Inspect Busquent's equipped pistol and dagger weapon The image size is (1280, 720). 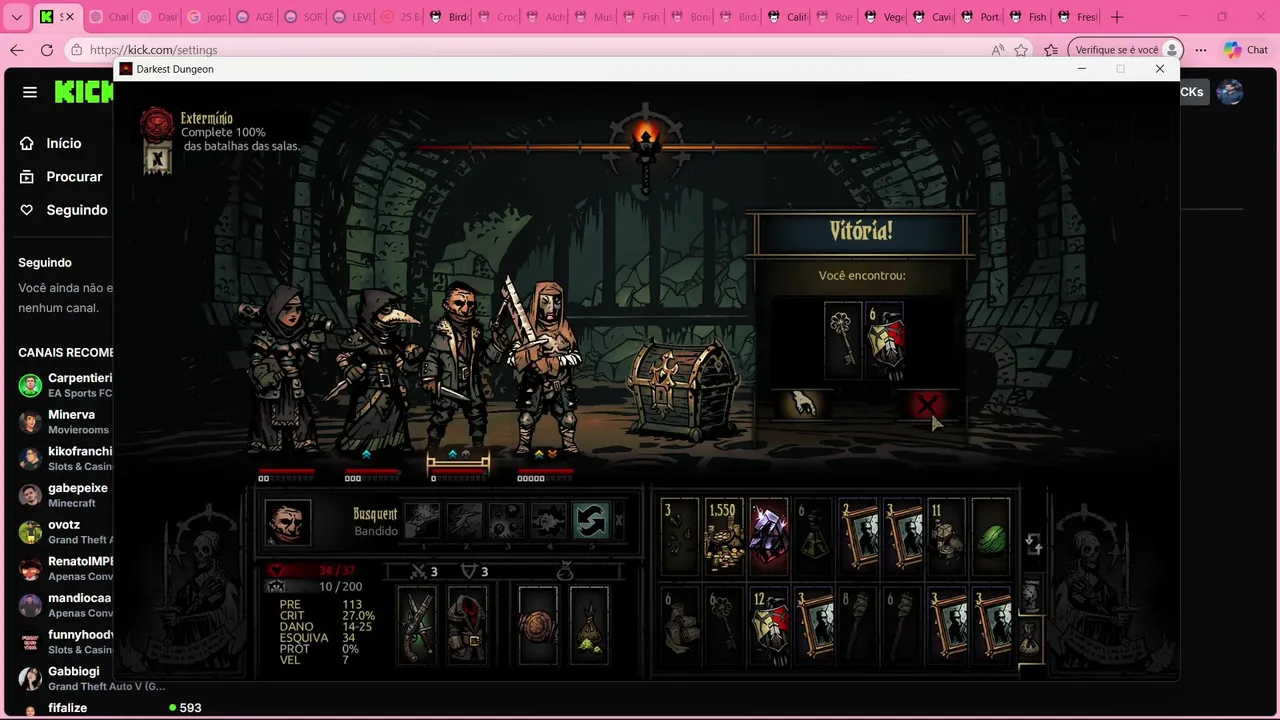417,626
